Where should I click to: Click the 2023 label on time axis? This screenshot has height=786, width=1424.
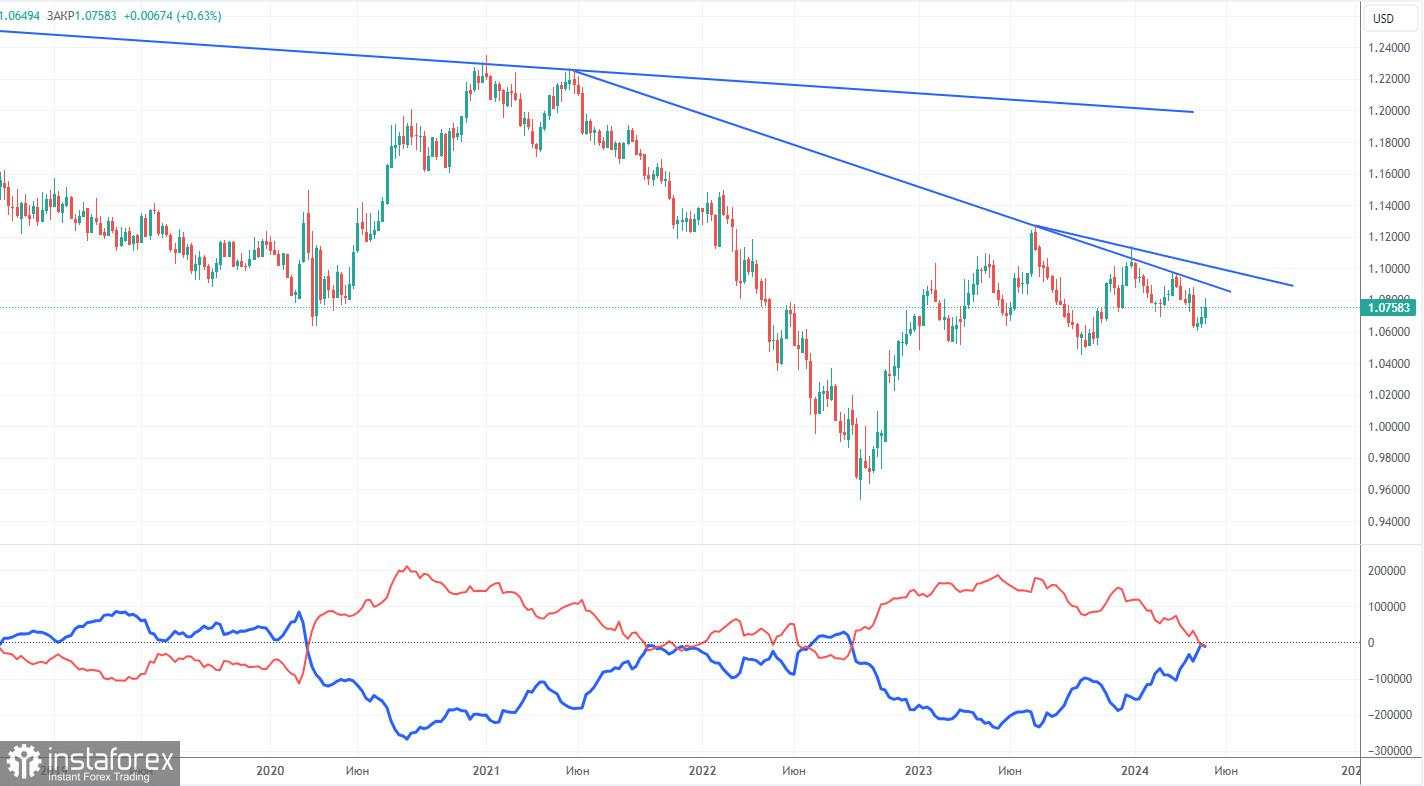click(x=918, y=771)
